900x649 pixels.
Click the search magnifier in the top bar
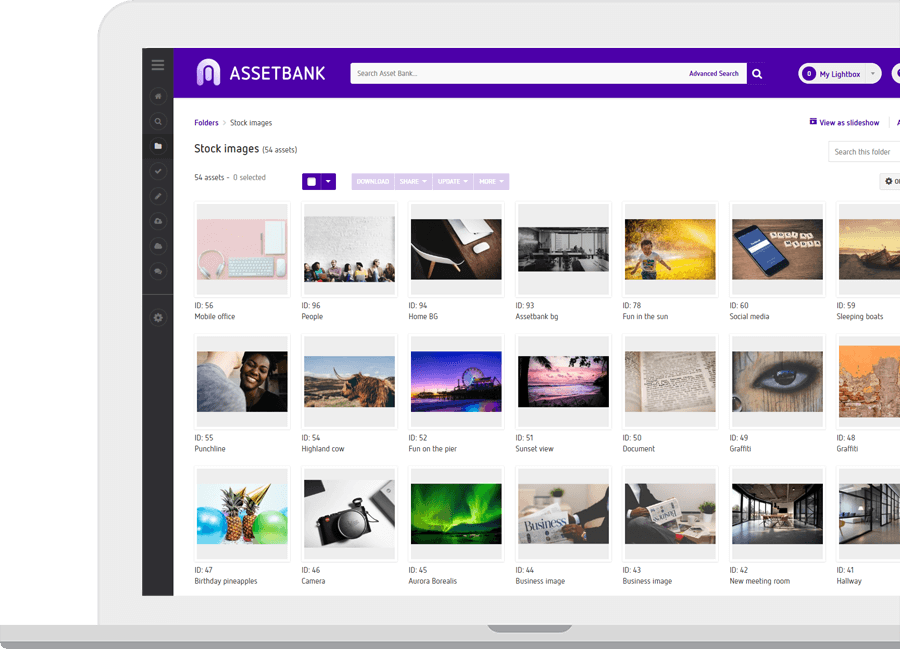point(757,73)
